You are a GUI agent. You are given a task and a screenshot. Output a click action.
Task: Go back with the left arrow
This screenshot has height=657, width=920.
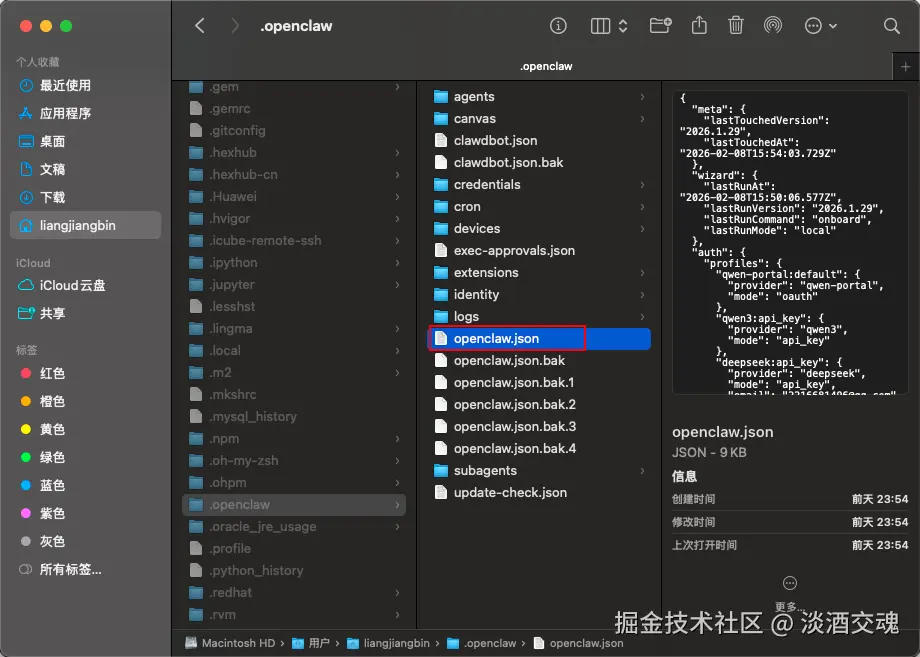tap(199, 26)
